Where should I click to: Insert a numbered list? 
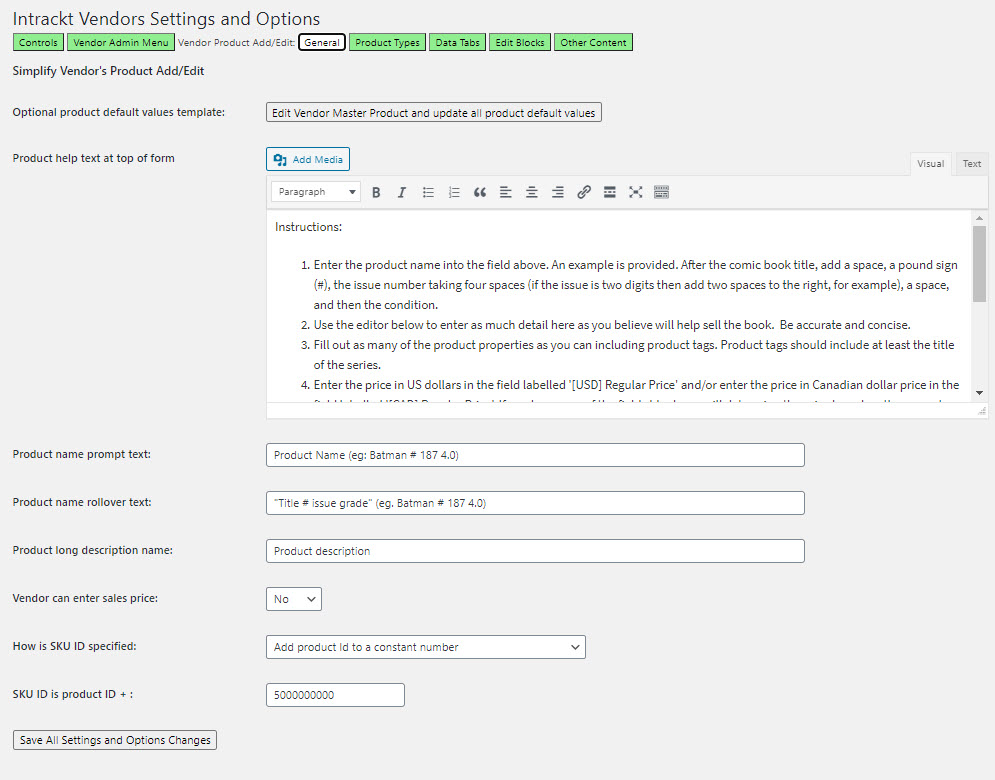point(454,192)
